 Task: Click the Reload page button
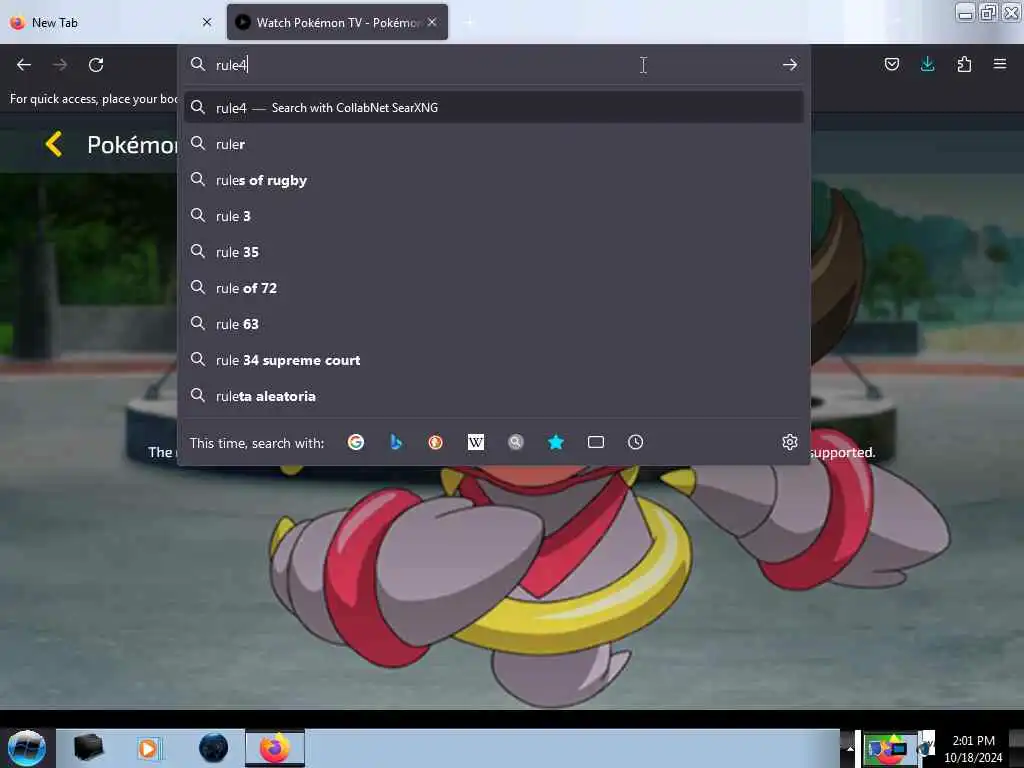coord(96,65)
